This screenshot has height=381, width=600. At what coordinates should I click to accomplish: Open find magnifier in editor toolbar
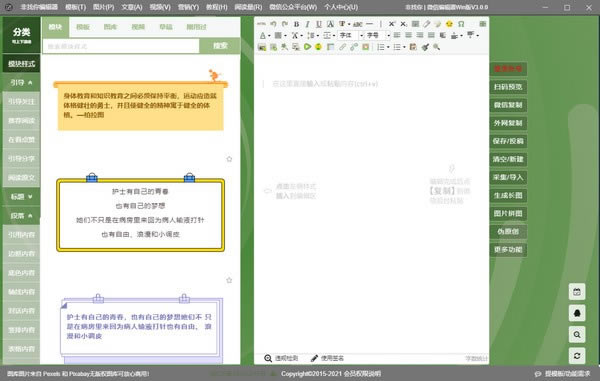(436, 47)
